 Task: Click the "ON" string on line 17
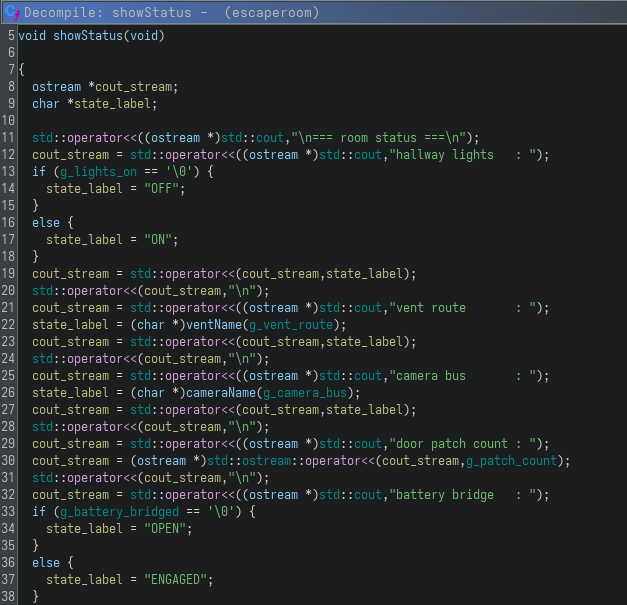[x=158, y=240]
